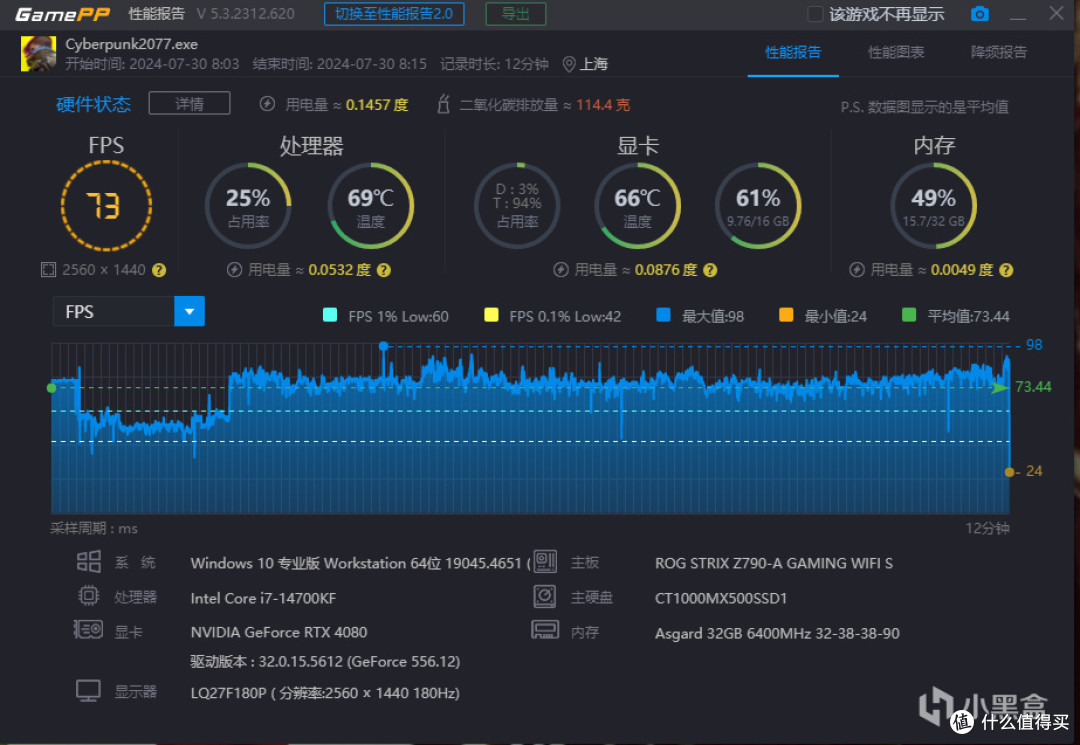1080x745 pixels.
Task: Open help icon next to 2560 x 1440
Action: click(159, 270)
